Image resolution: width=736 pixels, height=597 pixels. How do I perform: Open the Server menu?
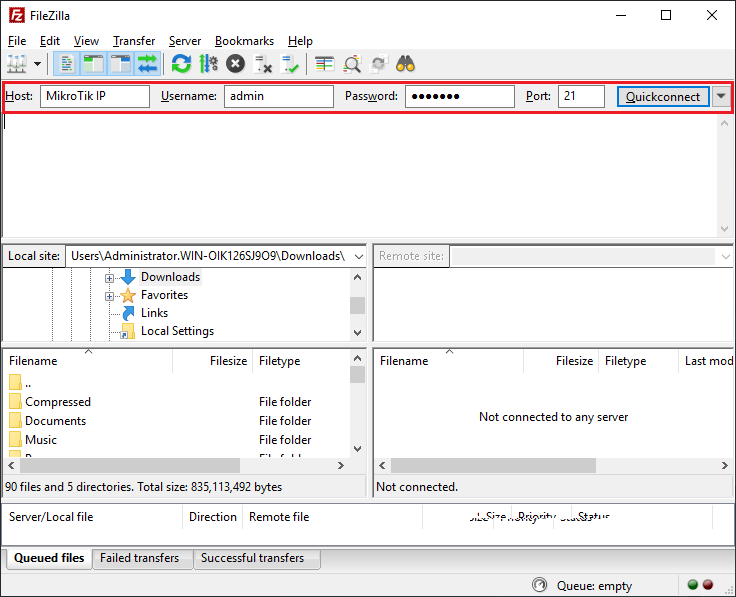(185, 41)
